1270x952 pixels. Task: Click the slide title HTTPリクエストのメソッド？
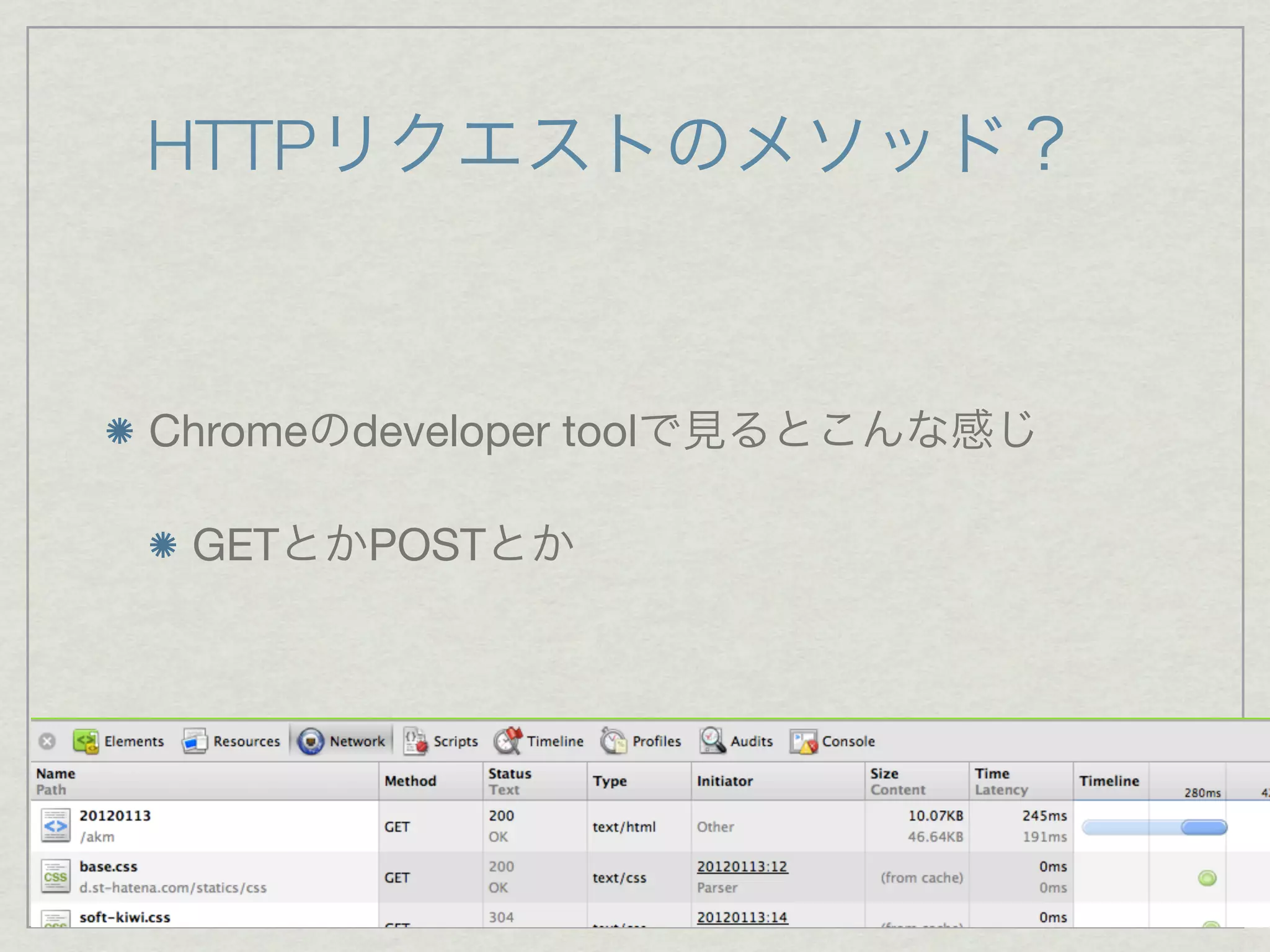point(606,144)
